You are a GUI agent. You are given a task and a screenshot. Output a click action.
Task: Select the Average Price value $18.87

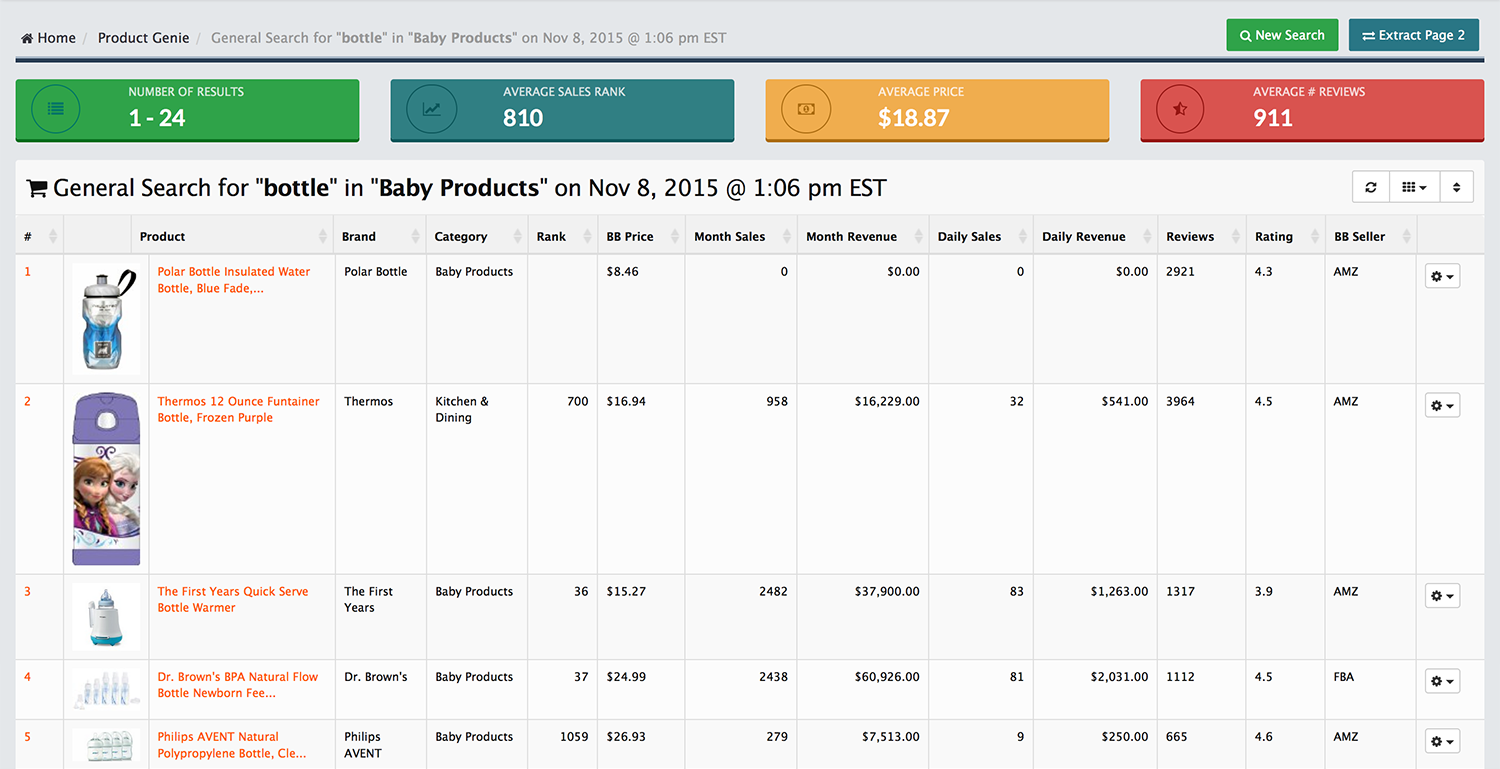[x=913, y=118]
